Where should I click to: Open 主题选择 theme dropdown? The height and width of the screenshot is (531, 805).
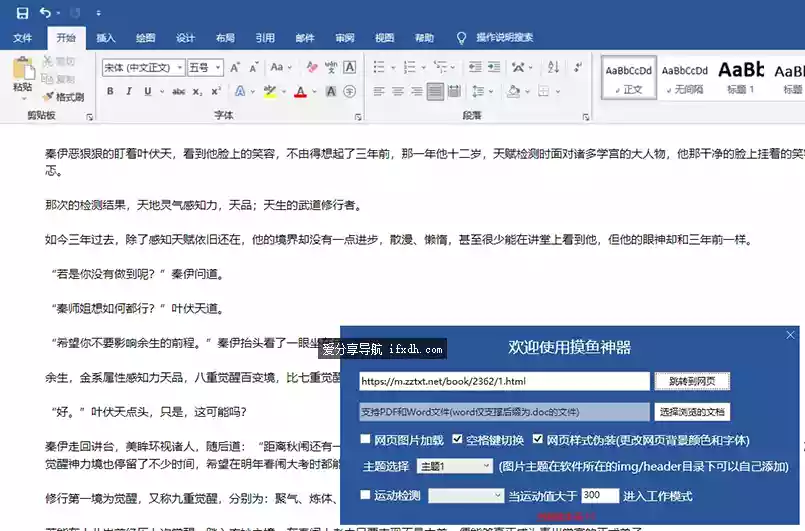coord(455,466)
